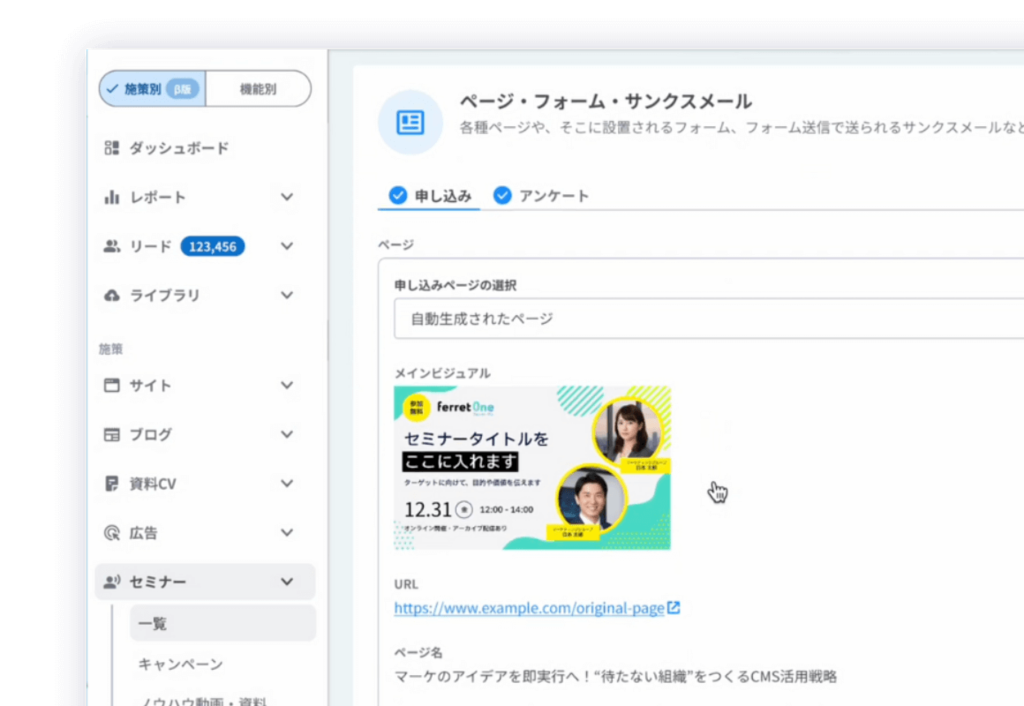Viewport: 1024px width, 706px height.
Task: Click the checkmark beside アンケート tab
Action: click(x=502, y=195)
